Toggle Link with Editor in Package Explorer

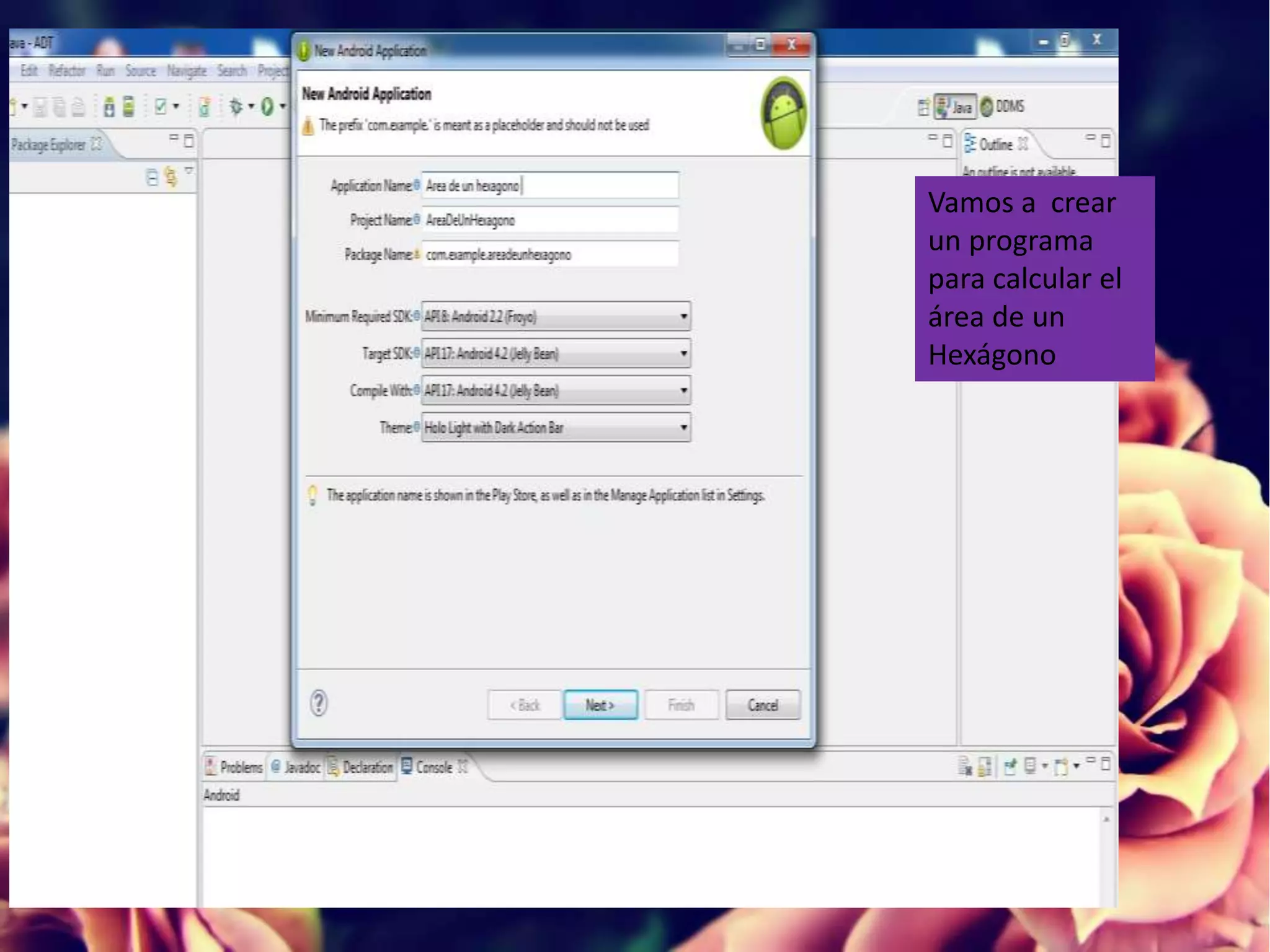171,177
